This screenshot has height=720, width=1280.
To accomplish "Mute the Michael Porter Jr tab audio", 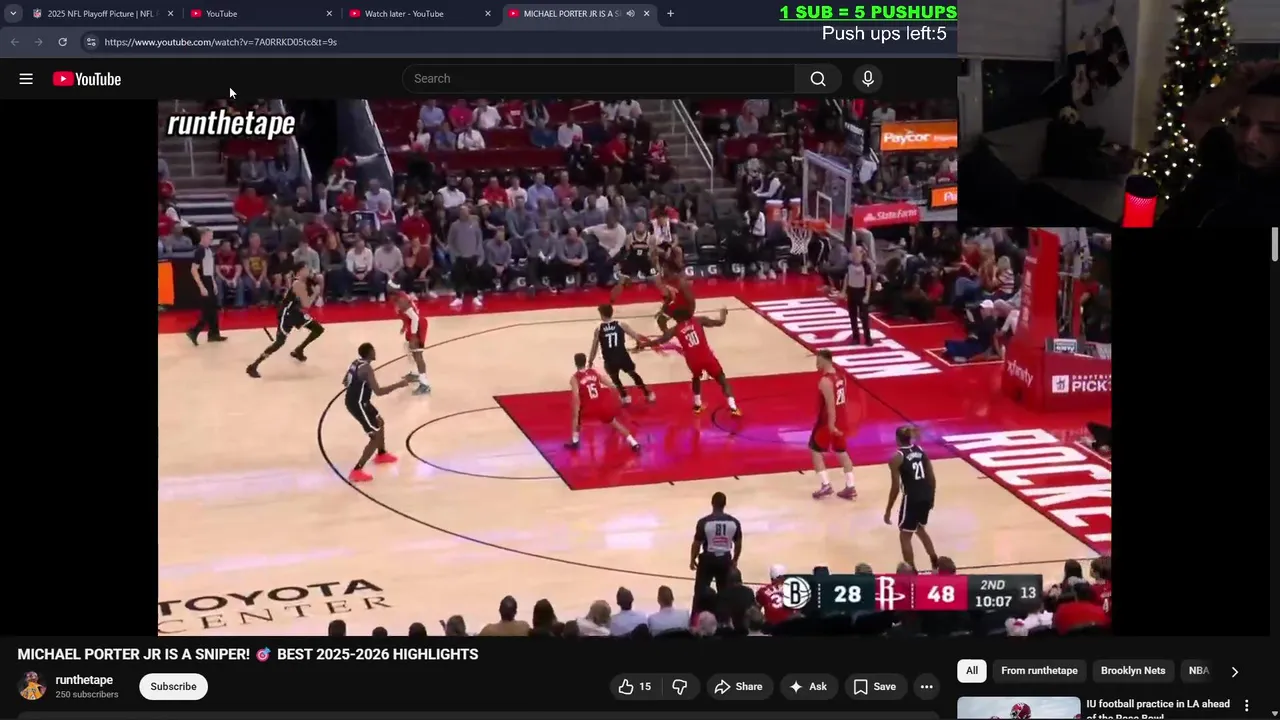I will tap(630, 14).
